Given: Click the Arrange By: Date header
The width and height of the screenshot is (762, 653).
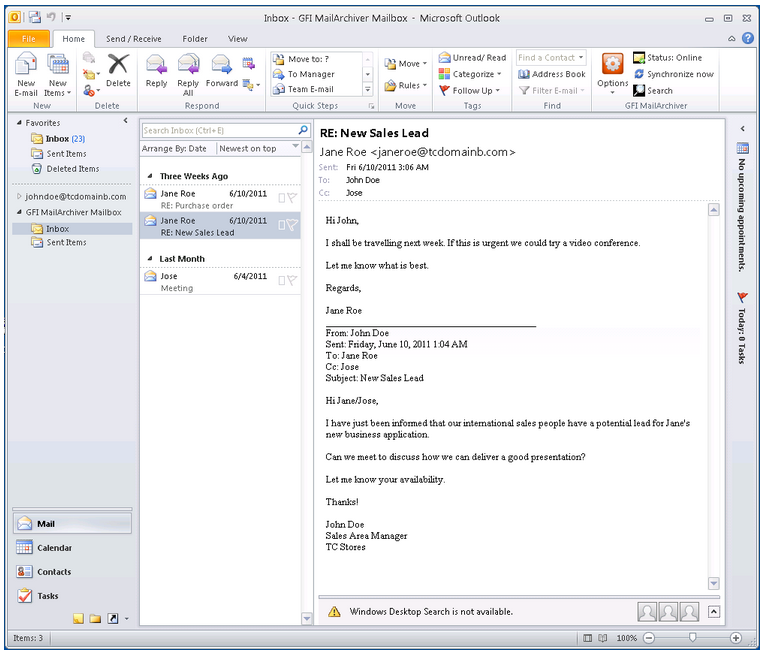Looking at the screenshot, I should [175, 148].
